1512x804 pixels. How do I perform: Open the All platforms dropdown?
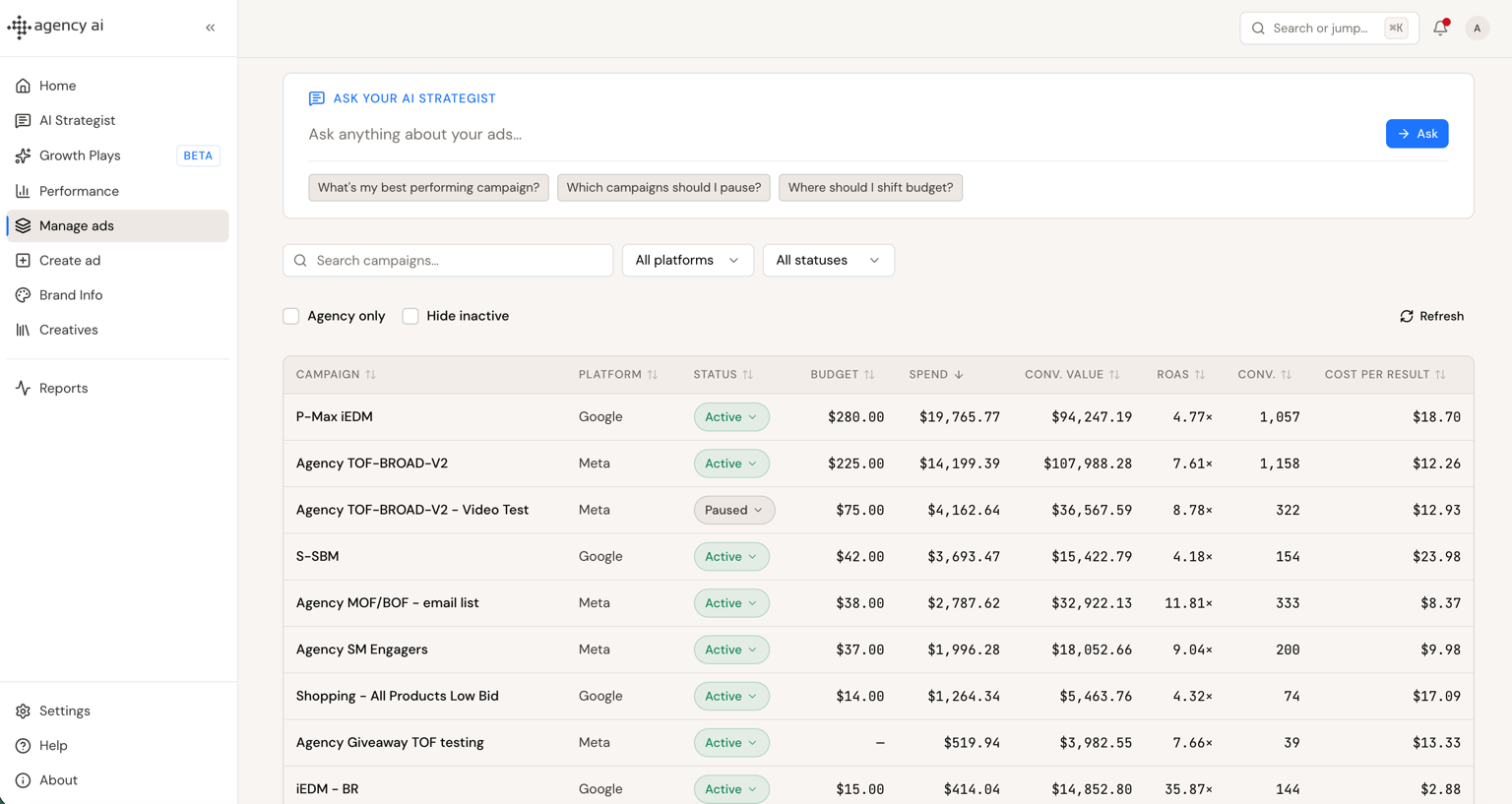point(688,261)
